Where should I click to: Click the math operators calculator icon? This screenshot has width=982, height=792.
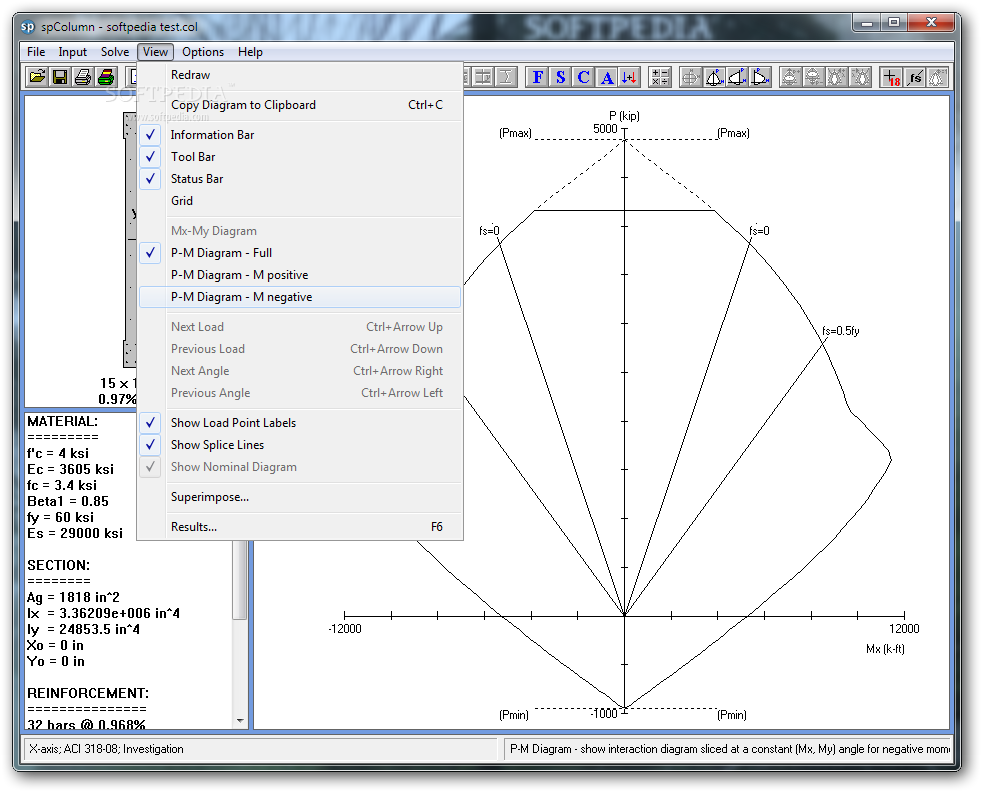click(x=659, y=77)
